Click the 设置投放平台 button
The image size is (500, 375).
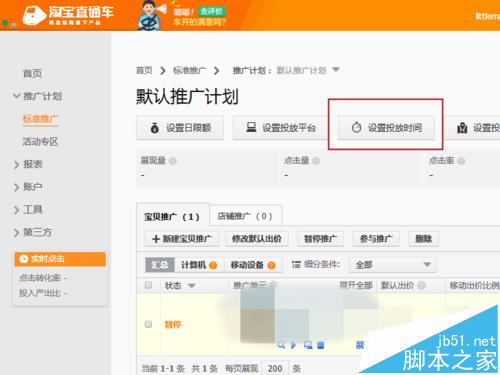280,128
